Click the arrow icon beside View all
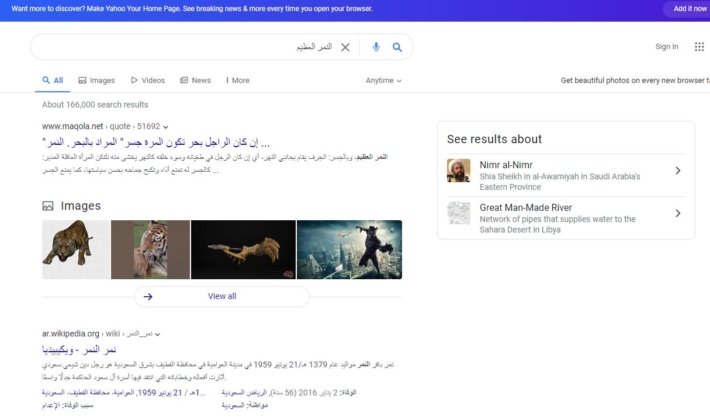This screenshot has width=710, height=420. pos(148,297)
